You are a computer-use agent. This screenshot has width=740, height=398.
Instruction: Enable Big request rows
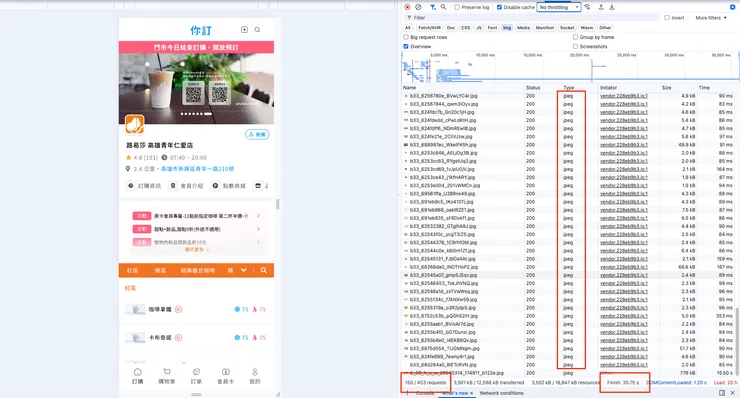pyautogui.click(x=406, y=37)
